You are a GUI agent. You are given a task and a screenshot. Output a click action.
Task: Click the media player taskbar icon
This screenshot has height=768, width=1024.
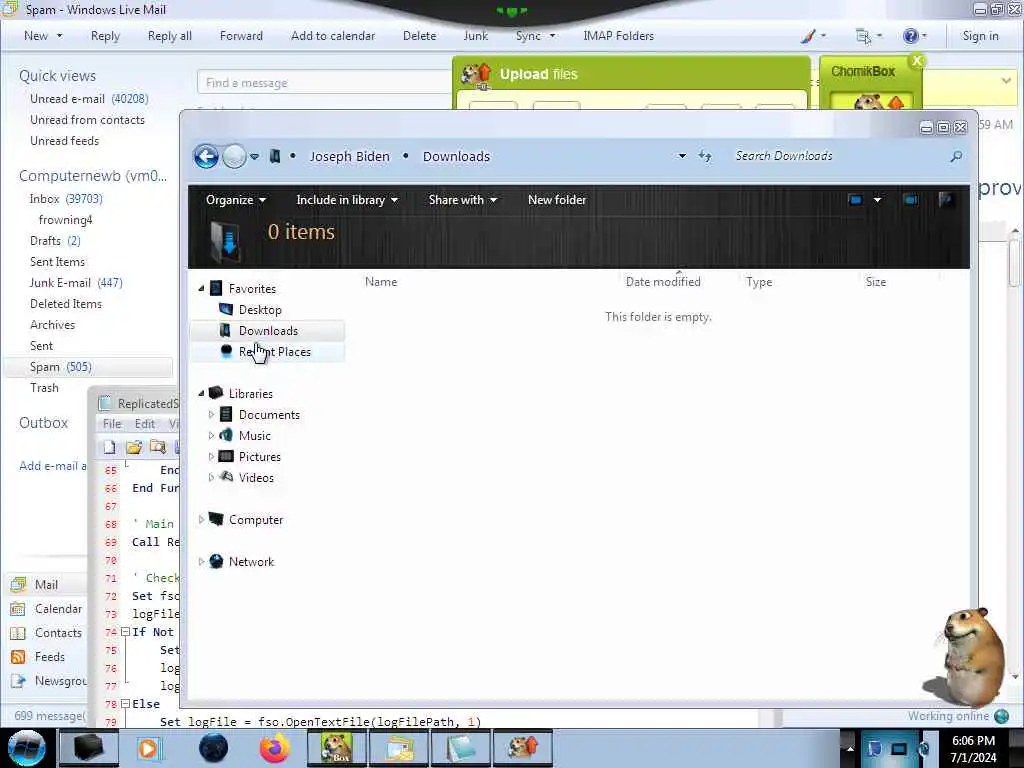click(148, 748)
